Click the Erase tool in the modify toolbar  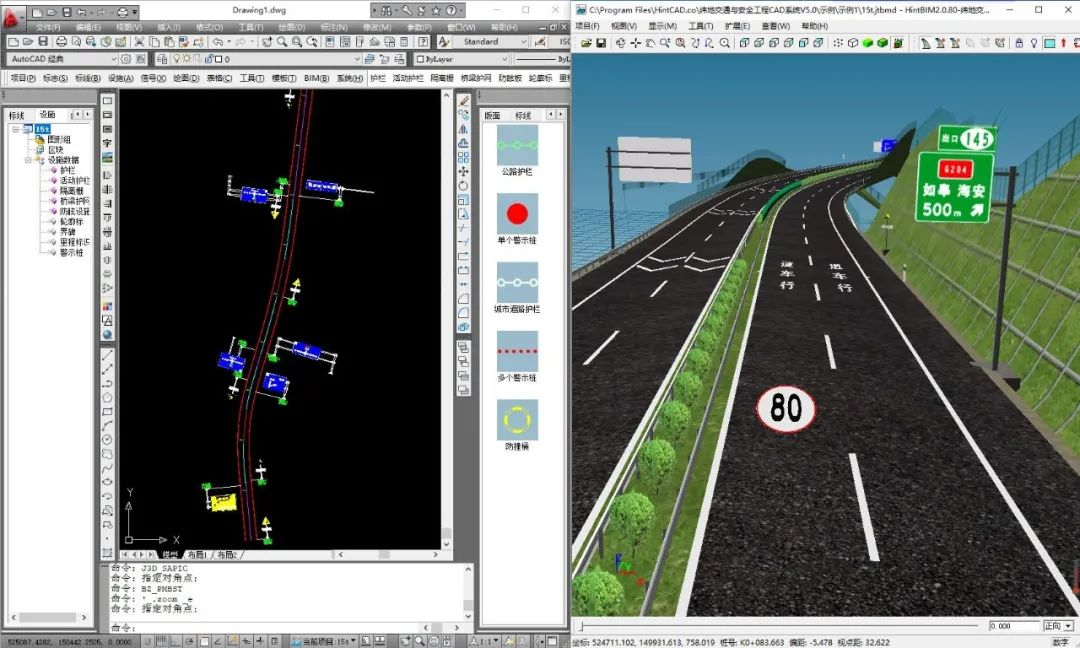[464, 101]
